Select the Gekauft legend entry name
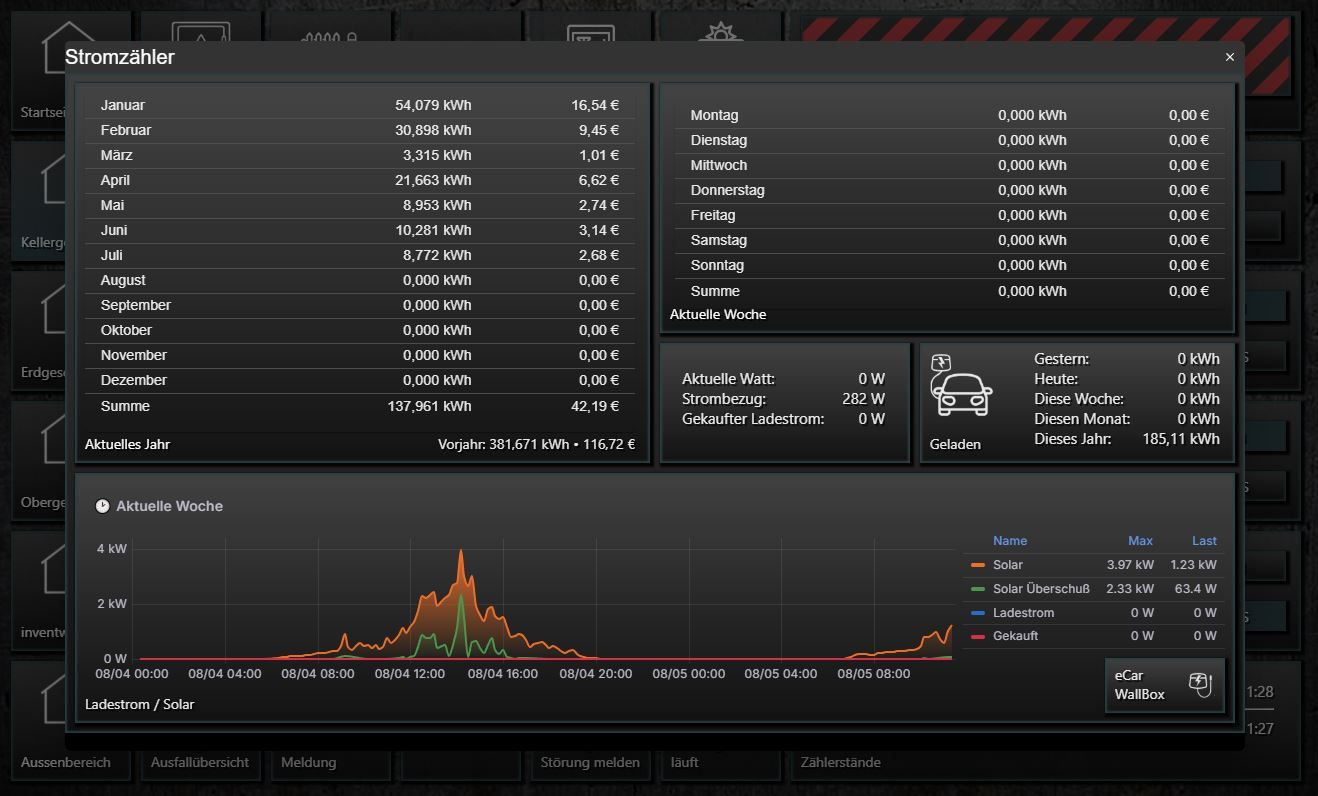The height and width of the screenshot is (796, 1318). pos(1015,636)
